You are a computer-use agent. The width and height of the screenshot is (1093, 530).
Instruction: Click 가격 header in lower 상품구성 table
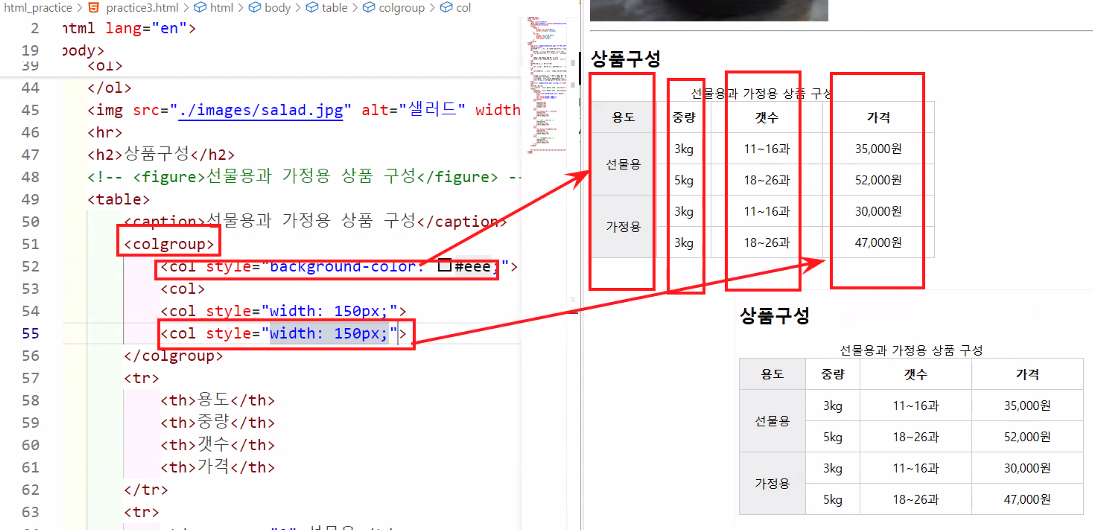(x=1027, y=374)
